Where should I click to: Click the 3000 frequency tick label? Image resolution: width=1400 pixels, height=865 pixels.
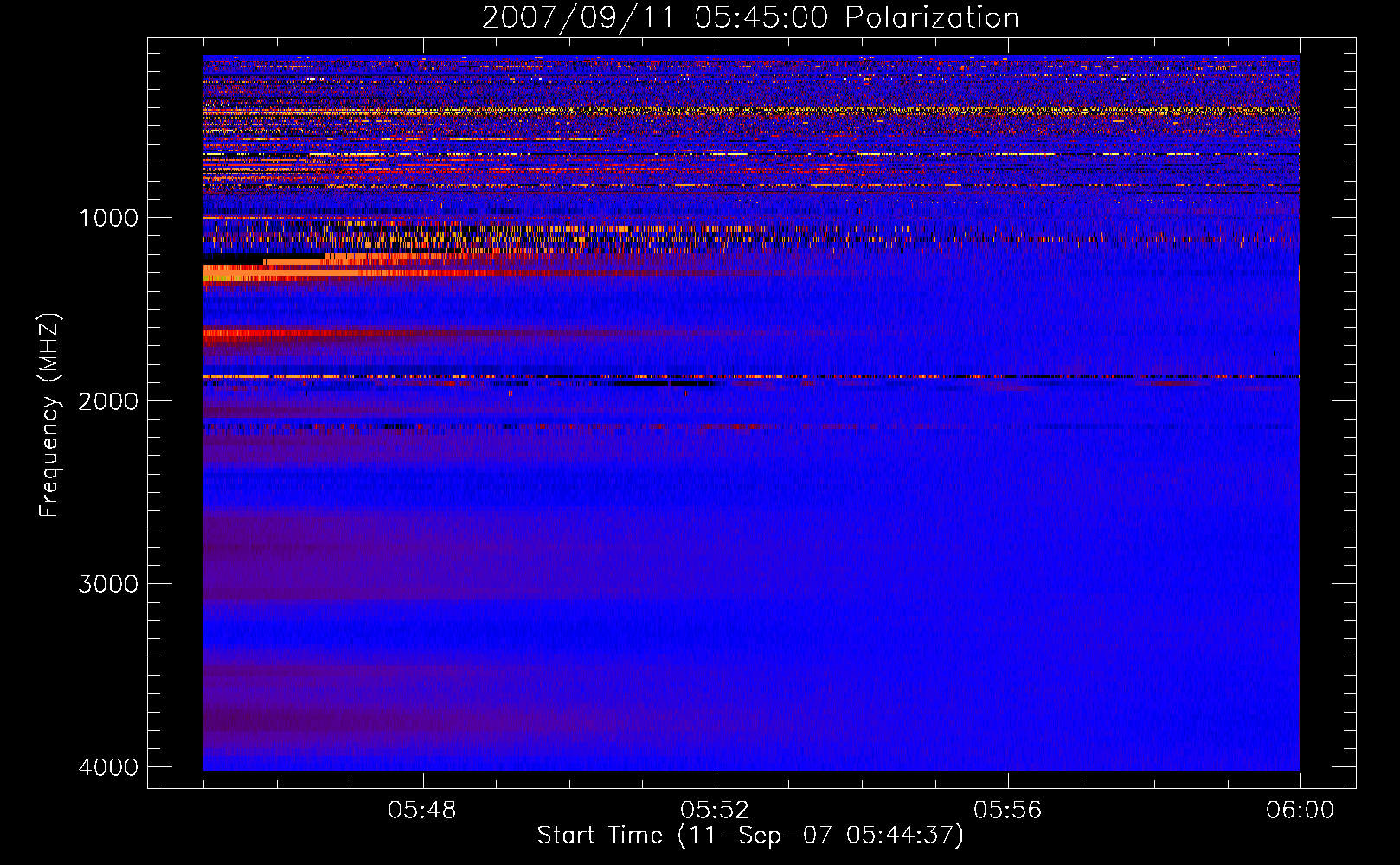coord(108,584)
